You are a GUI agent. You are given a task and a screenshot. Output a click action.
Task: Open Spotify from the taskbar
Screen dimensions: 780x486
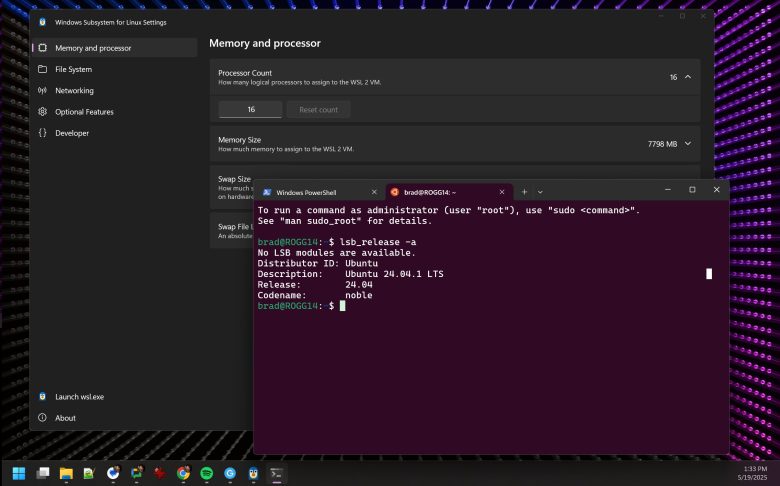[x=206, y=473]
